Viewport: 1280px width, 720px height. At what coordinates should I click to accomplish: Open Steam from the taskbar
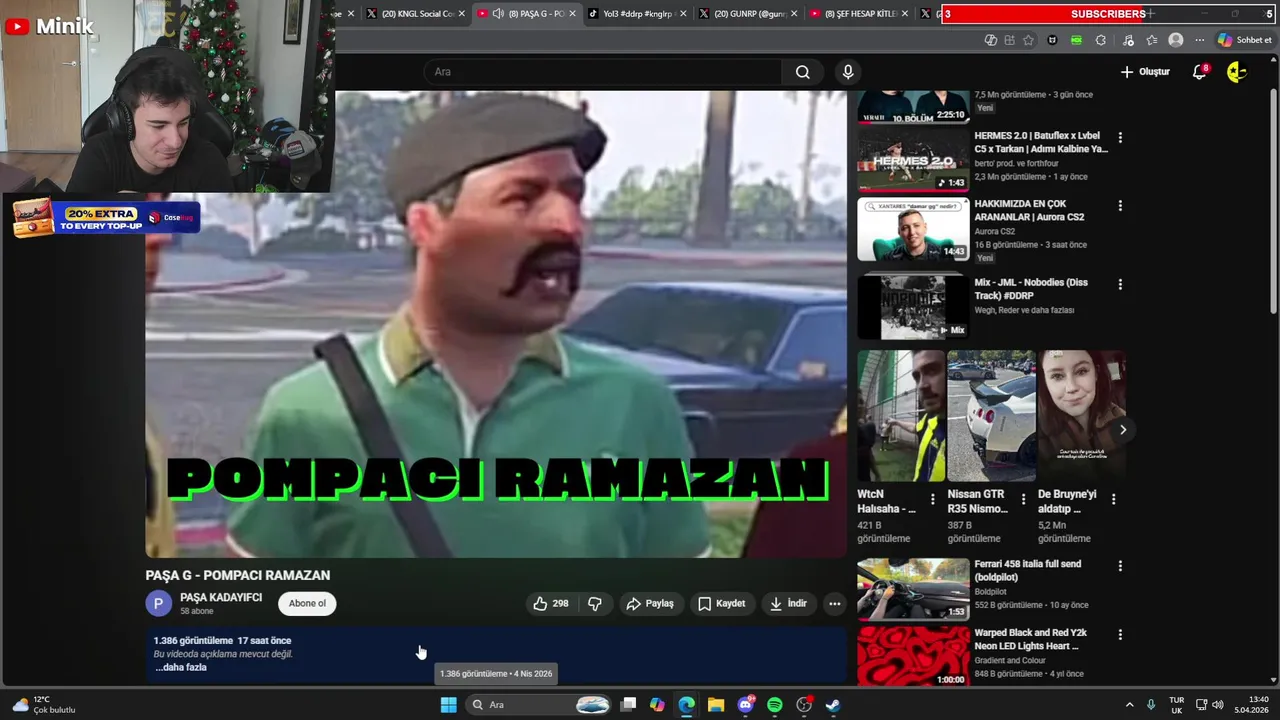(x=833, y=705)
